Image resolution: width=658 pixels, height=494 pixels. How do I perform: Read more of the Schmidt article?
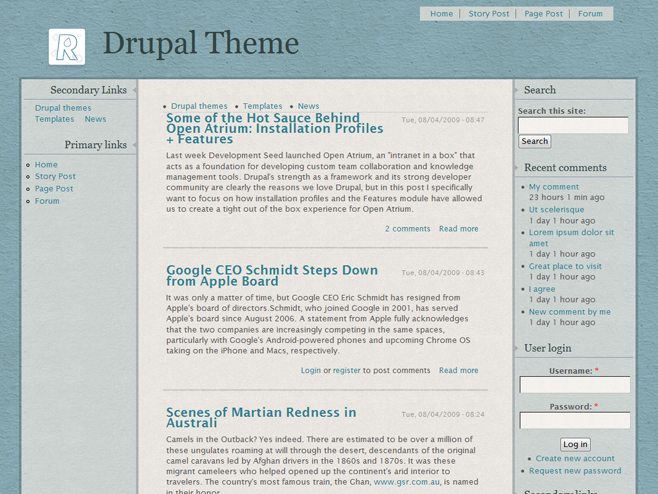point(459,371)
